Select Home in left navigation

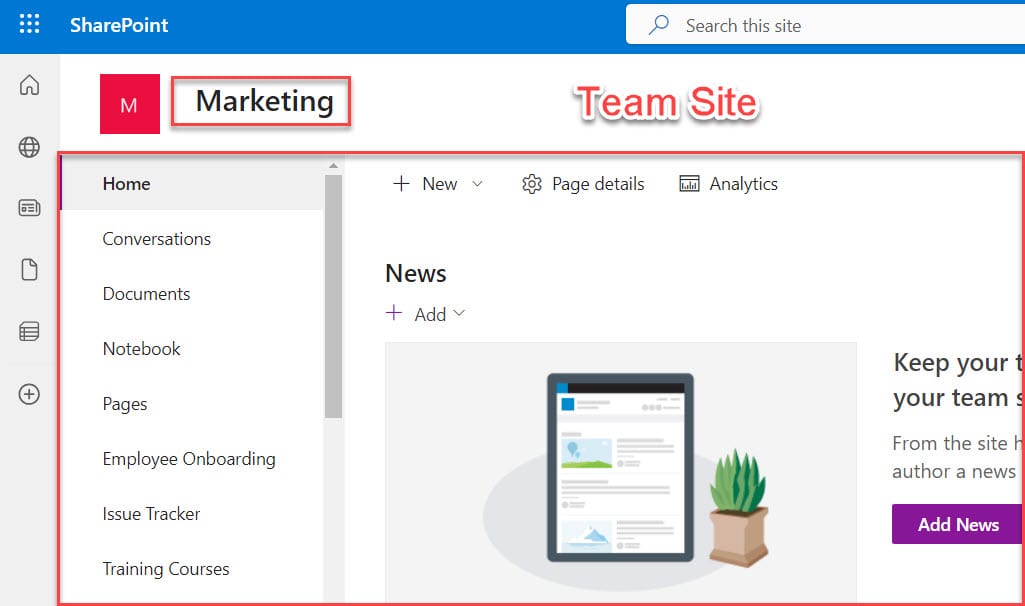[192, 184]
